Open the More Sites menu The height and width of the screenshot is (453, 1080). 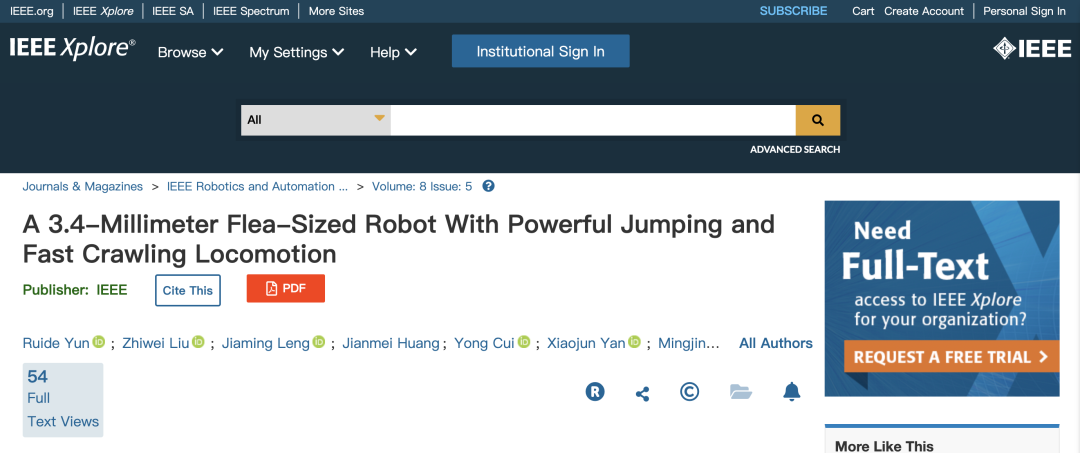point(336,11)
